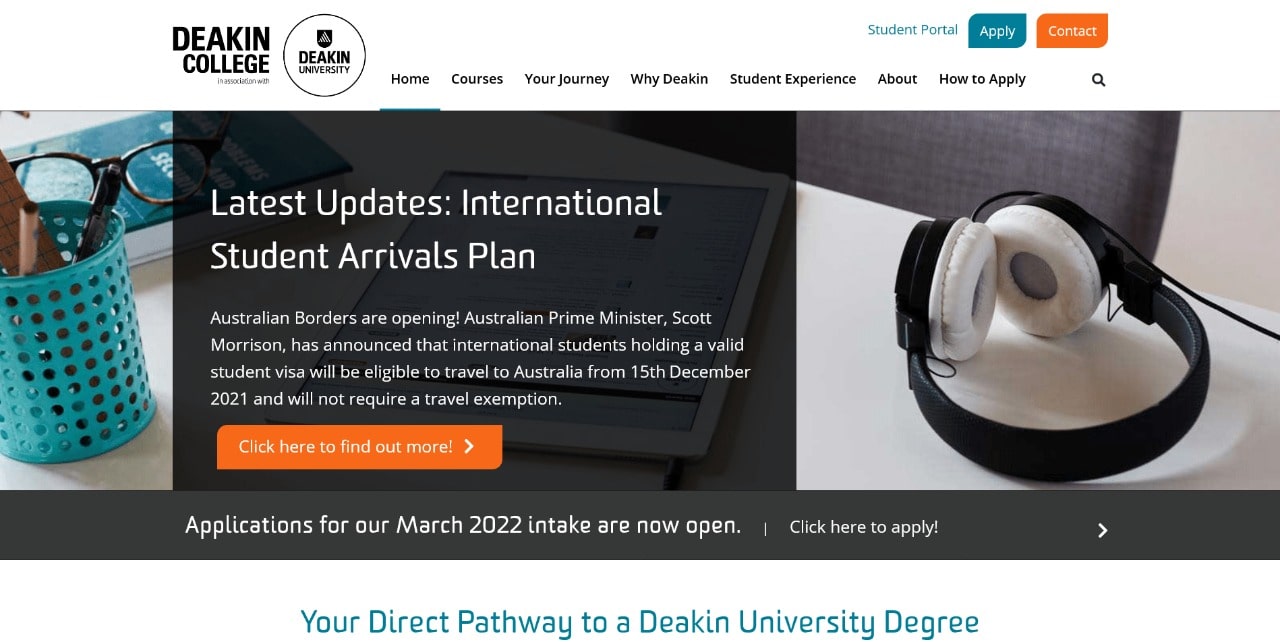Select the Home navigation tab
Image resolution: width=1280 pixels, height=642 pixels.
pyautogui.click(x=410, y=79)
